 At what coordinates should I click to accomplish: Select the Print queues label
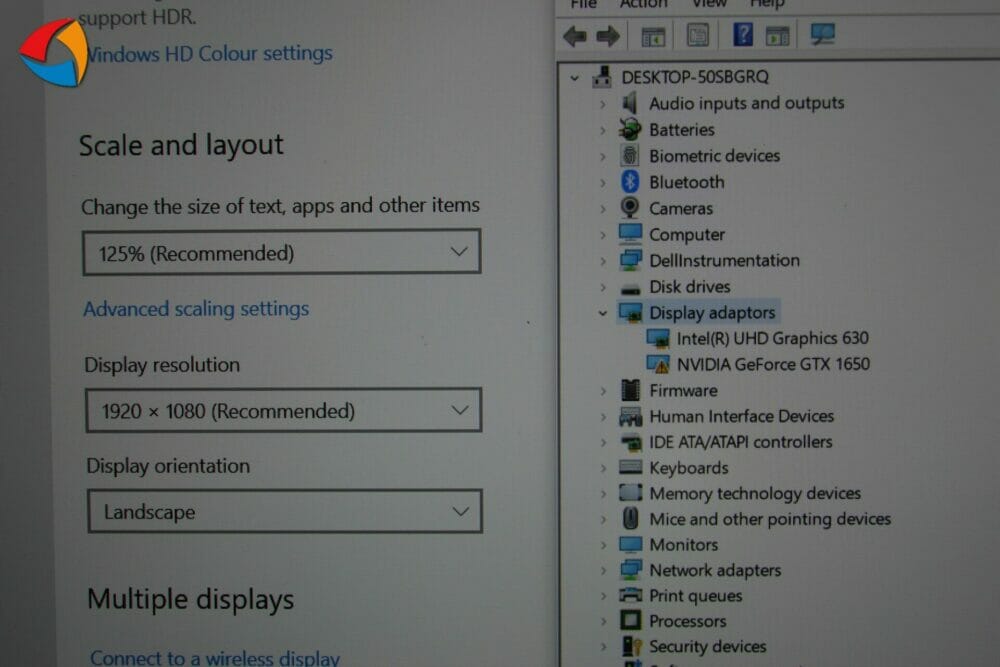[696, 596]
